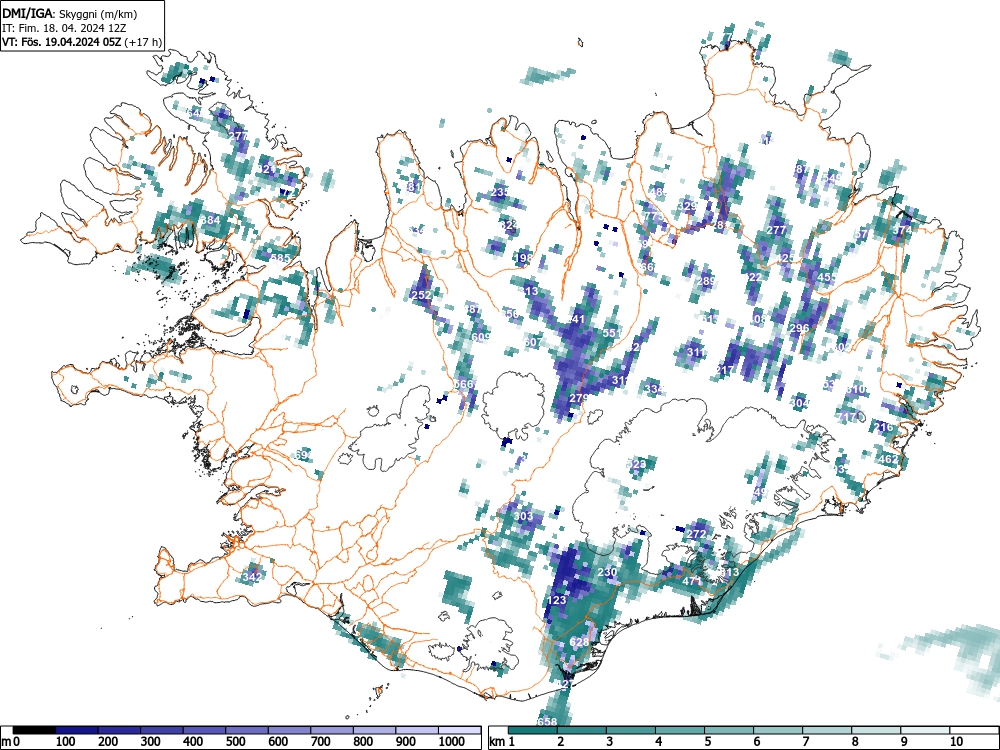Select the 5–6 km teal legend swatch
The height and width of the screenshot is (750, 1000).
coord(729,730)
